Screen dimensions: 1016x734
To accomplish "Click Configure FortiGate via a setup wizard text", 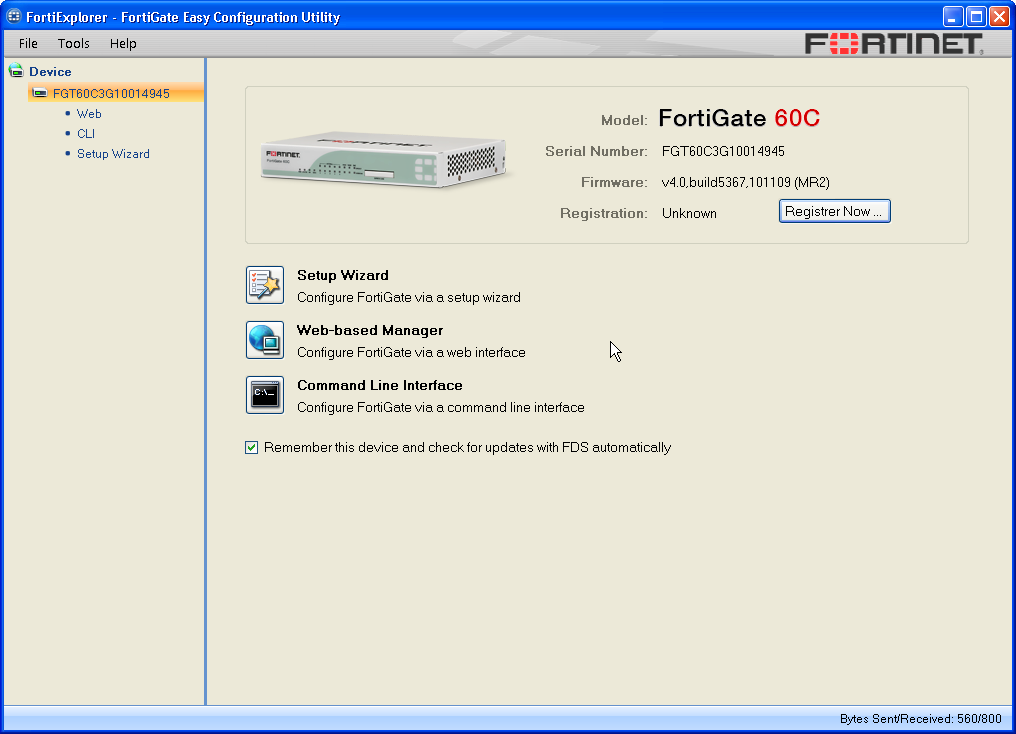I will click(x=409, y=297).
